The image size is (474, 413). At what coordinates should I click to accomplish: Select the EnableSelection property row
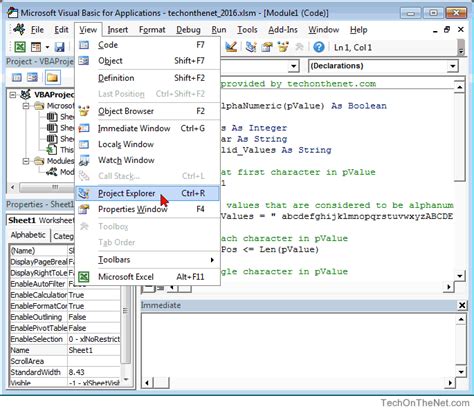(64, 339)
